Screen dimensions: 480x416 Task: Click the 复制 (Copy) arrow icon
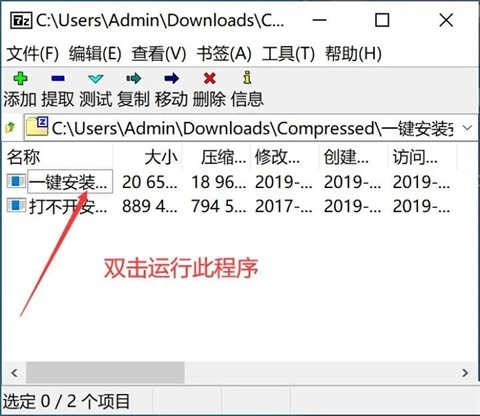(134, 79)
